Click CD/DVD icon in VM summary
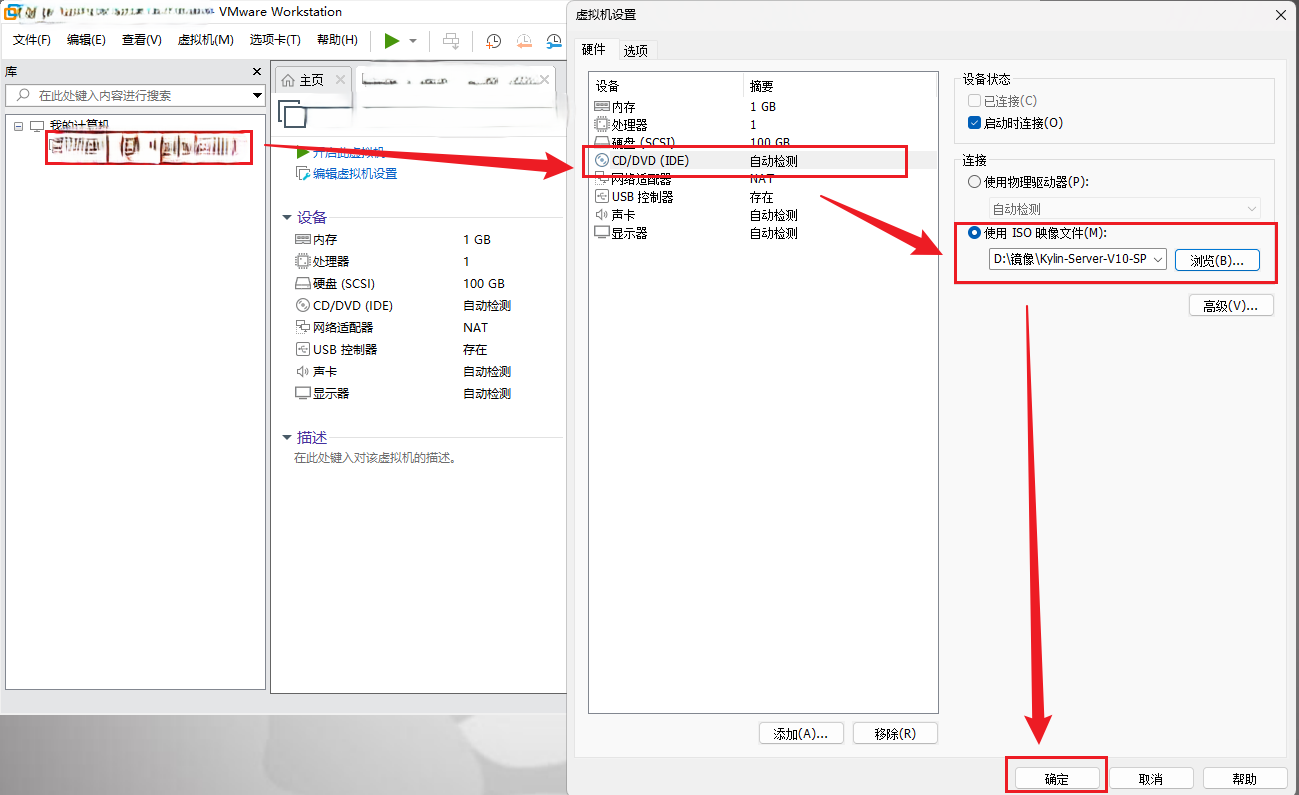The width and height of the screenshot is (1299, 795). tap(303, 306)
